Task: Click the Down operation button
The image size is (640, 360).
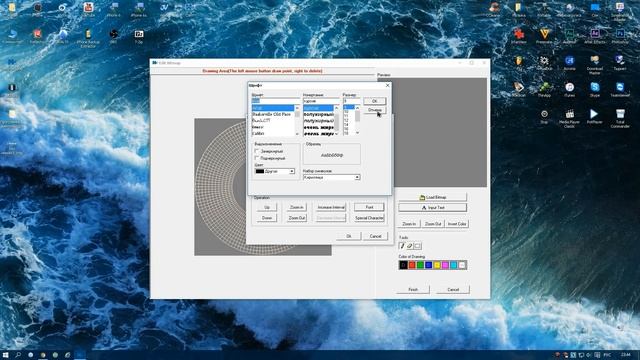Action: pos(267,218)
